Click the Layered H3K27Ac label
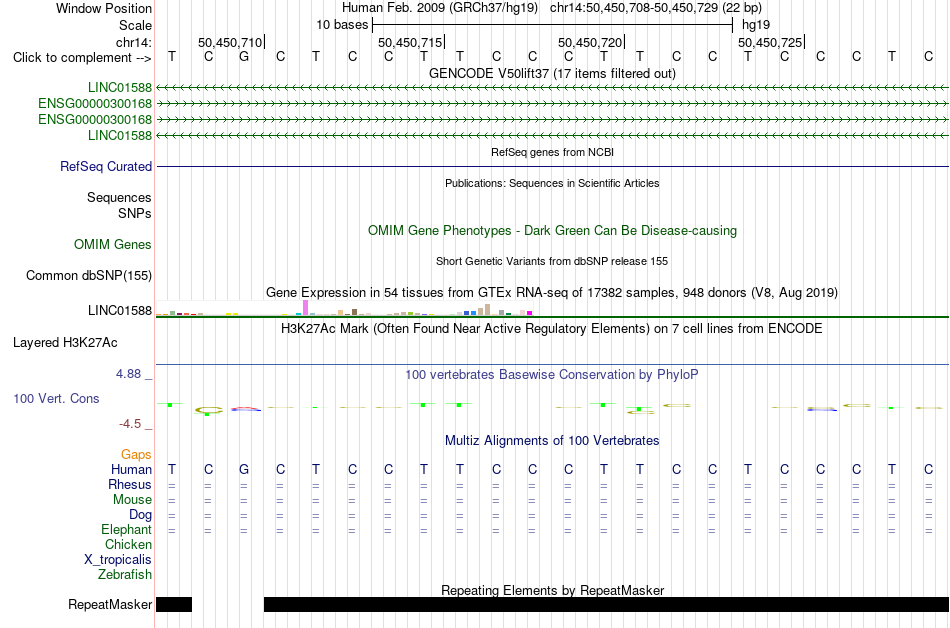Viewport: 950px width, 628px height. pos(65,343)
